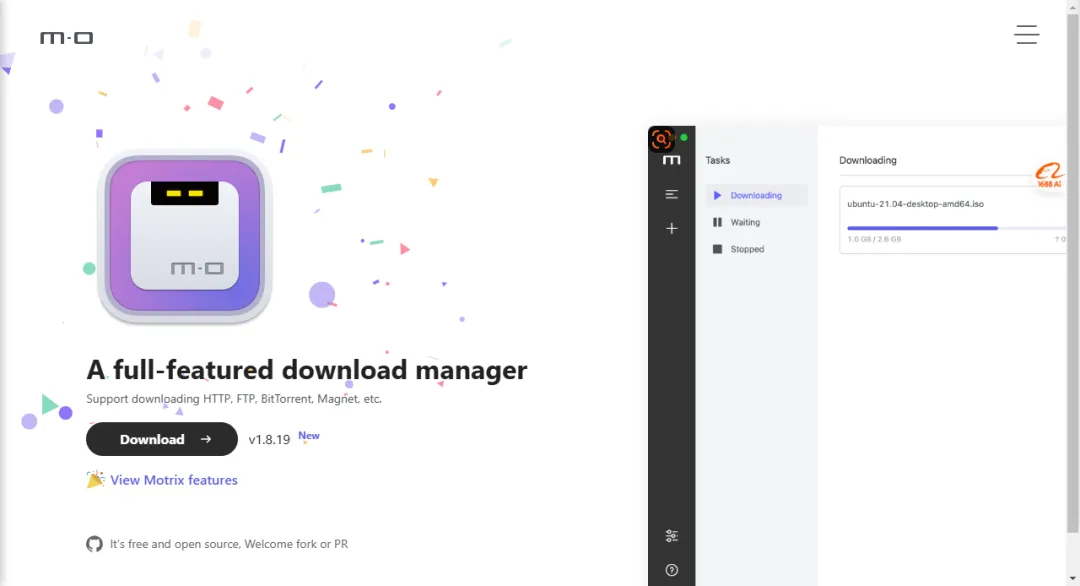Click the Motrix m logo in dark sidebar
Image resolution: width=1080 pixels, height=586 pixels.
click(672, 160)
